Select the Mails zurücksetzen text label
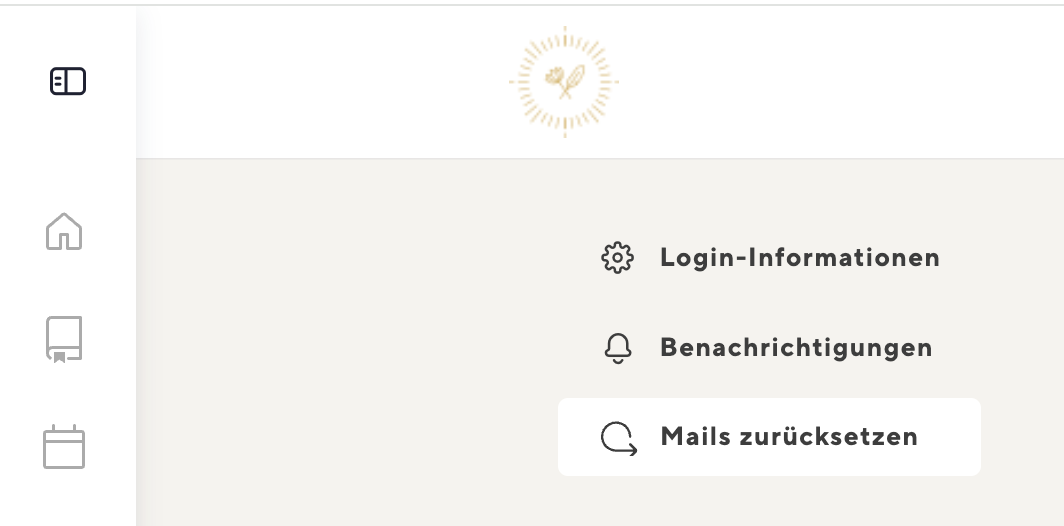The image size is (1064, 526). 788,436
